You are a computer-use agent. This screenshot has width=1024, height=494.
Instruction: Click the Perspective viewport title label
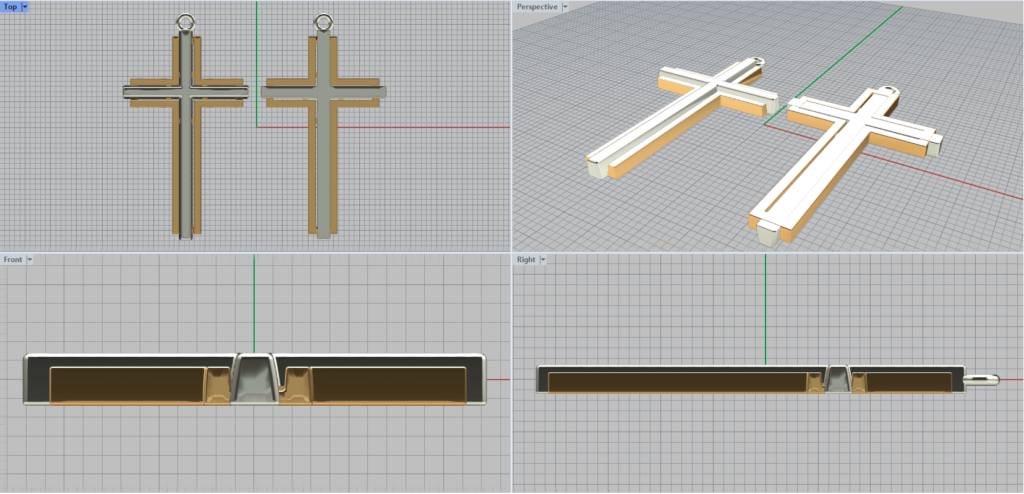tap(536, 6)
